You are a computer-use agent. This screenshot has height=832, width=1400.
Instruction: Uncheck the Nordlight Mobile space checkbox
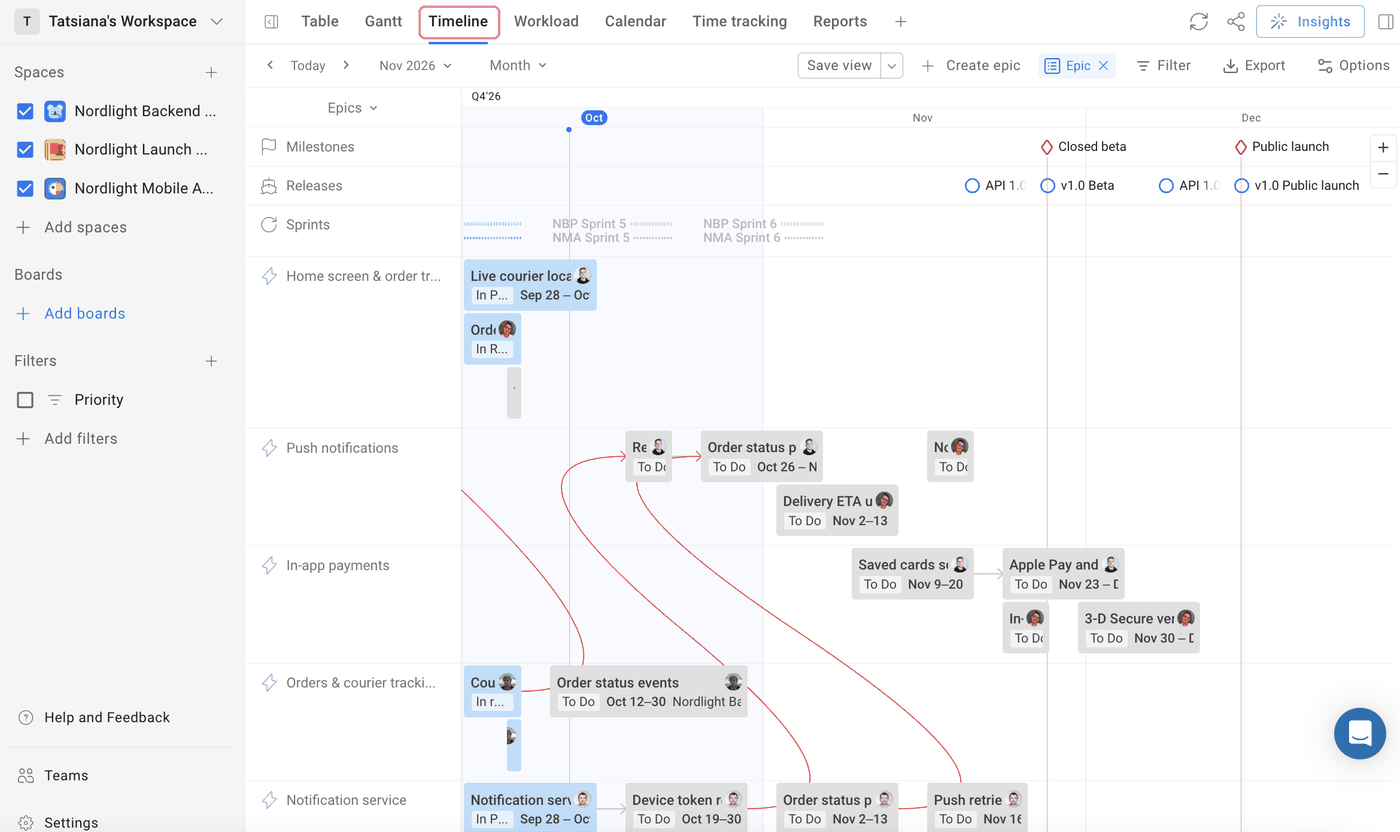[x=25, y=188]
